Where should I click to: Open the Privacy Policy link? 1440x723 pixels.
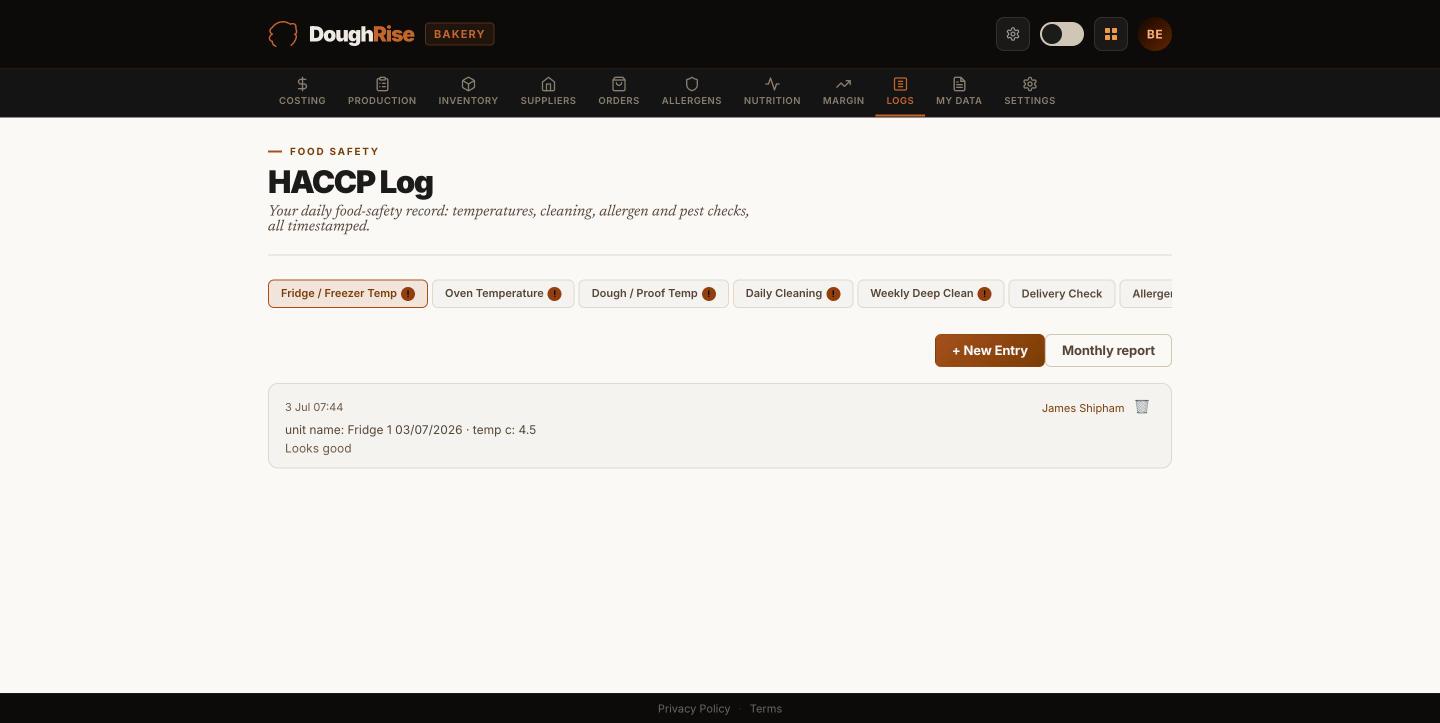click(694, 709)
